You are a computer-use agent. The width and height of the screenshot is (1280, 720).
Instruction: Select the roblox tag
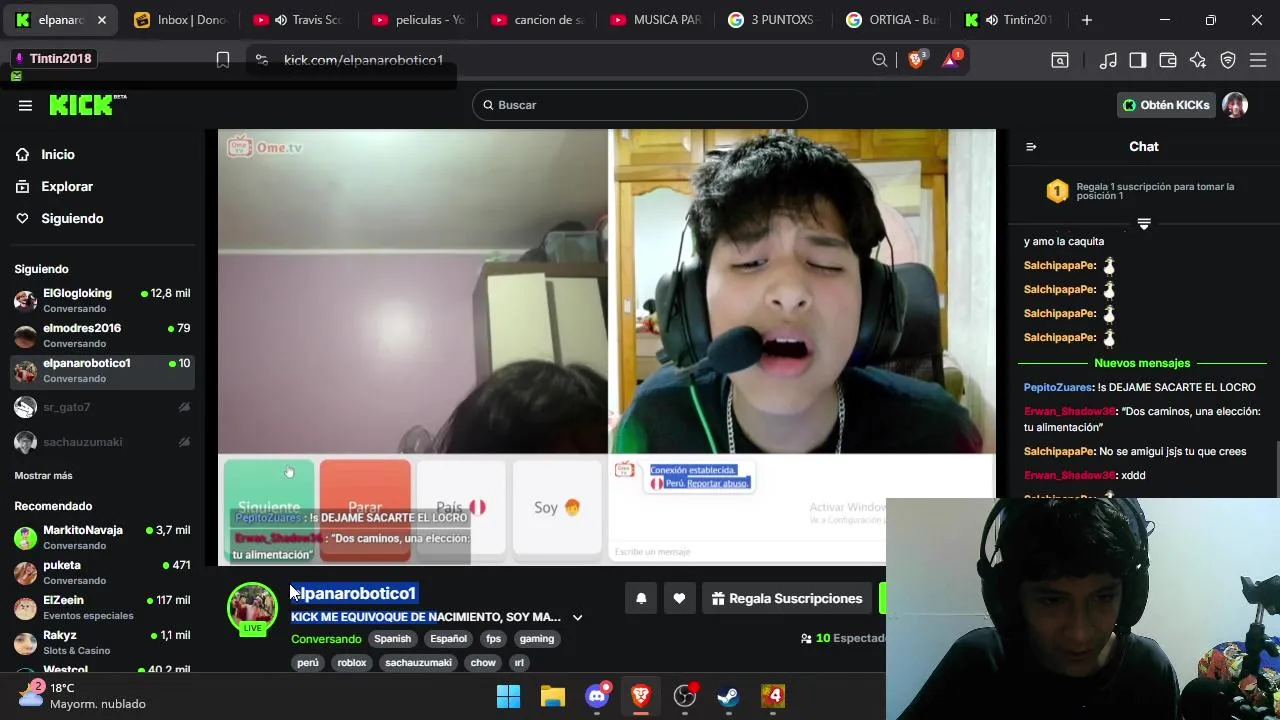coord(352,663)
